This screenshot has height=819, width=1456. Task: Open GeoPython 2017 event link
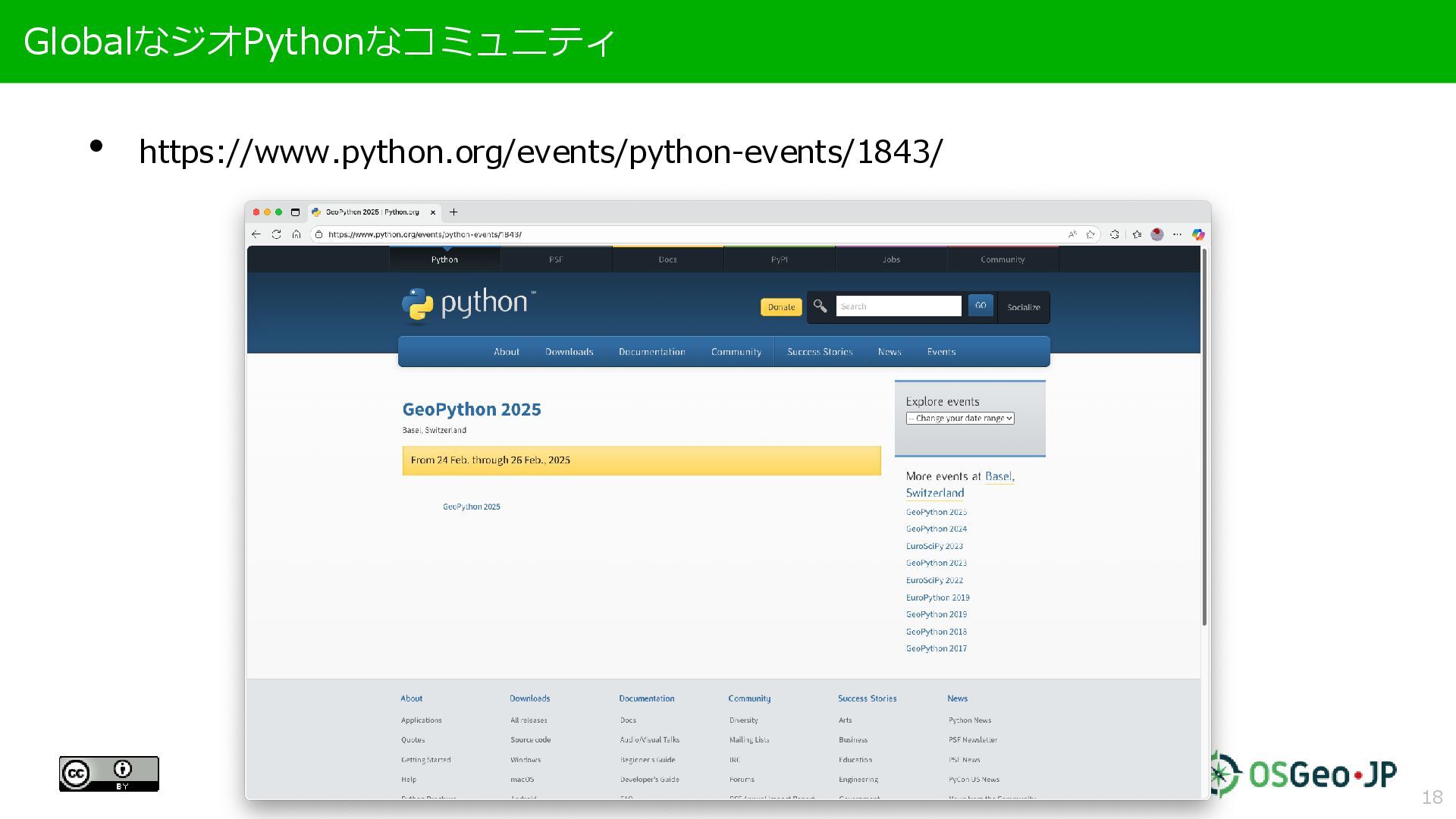(937, 649)
